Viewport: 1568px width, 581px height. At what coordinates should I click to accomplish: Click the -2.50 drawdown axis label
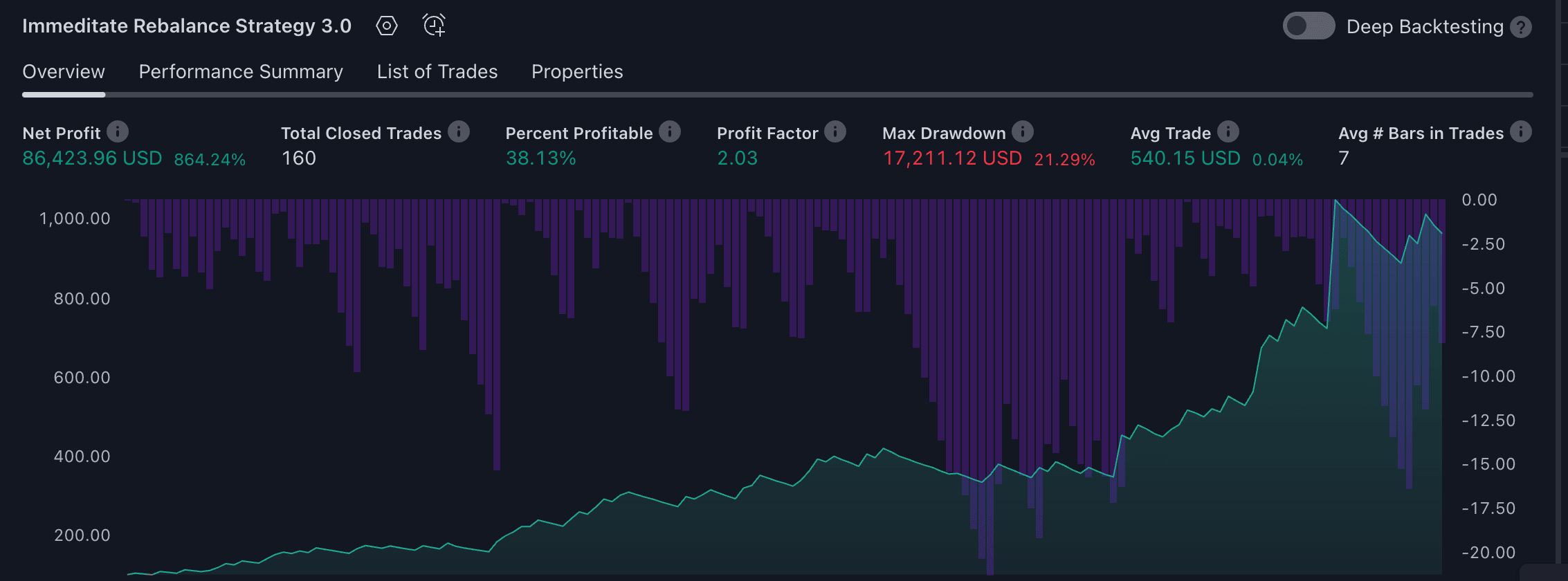[1484, 244]
